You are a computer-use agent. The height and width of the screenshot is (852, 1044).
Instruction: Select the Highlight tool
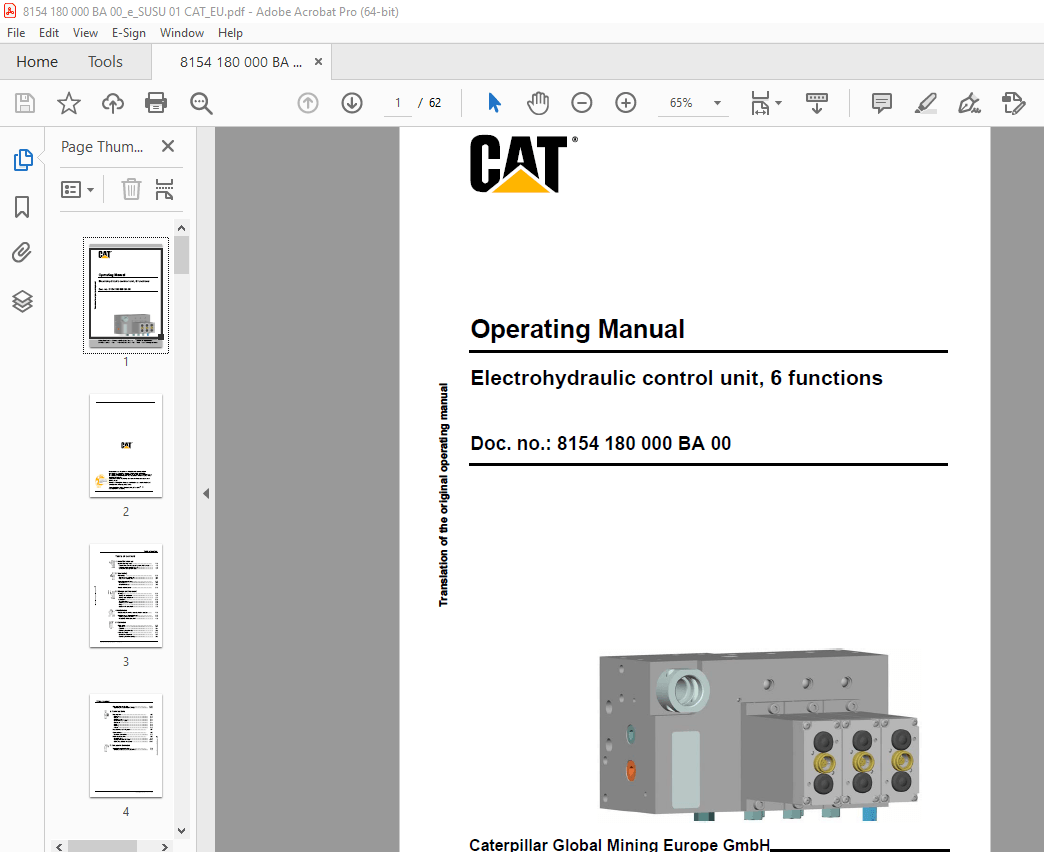[925, 102]
